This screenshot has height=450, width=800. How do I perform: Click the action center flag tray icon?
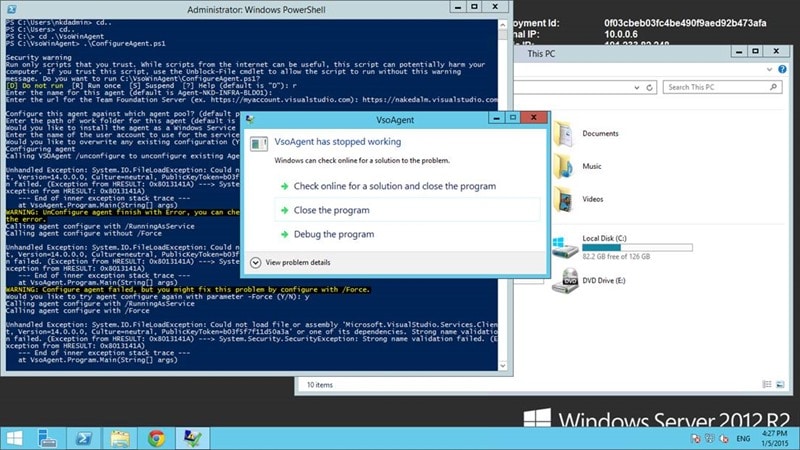point(695,438)
